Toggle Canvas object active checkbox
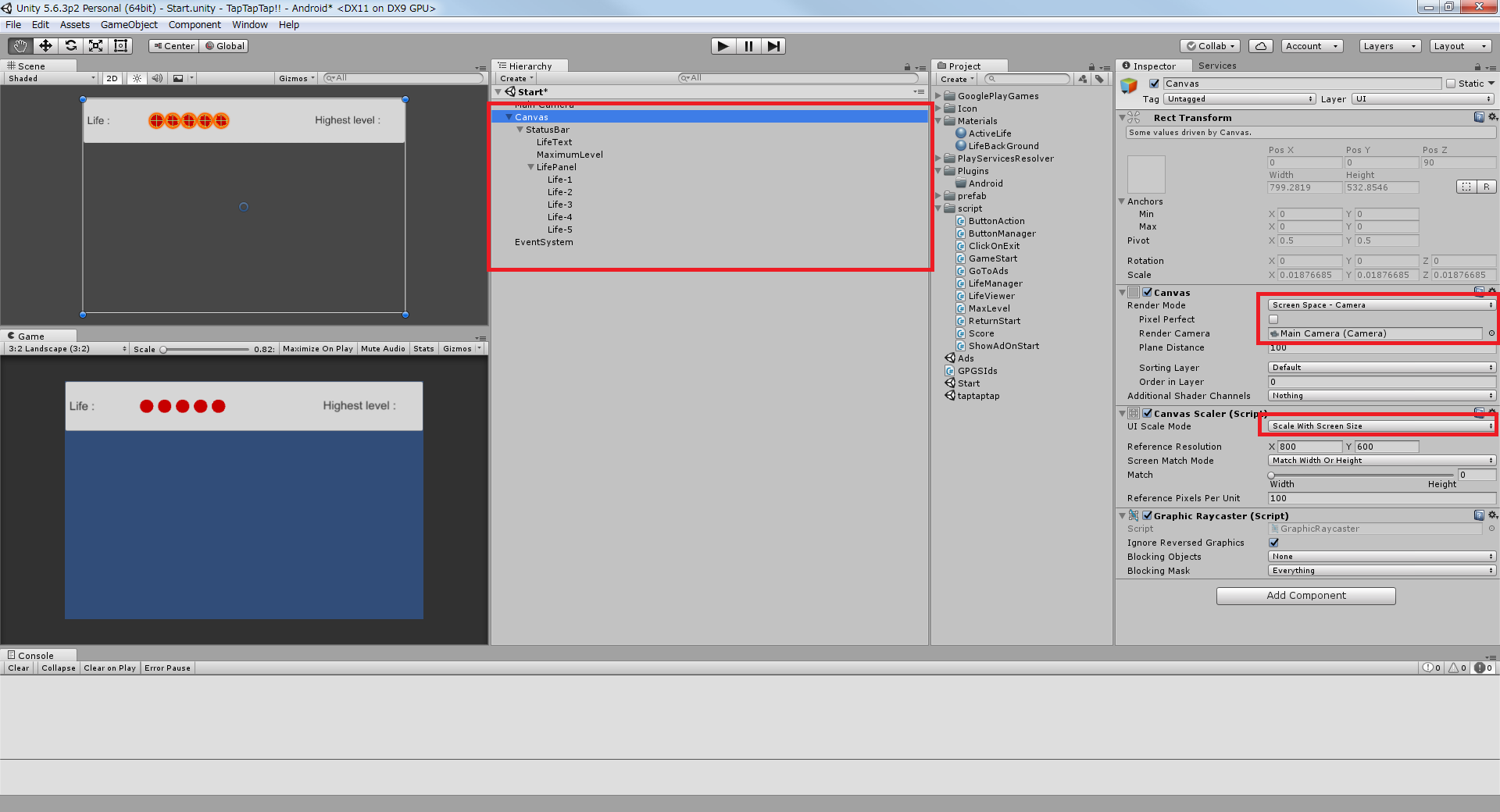 [x=1154, y=84]
